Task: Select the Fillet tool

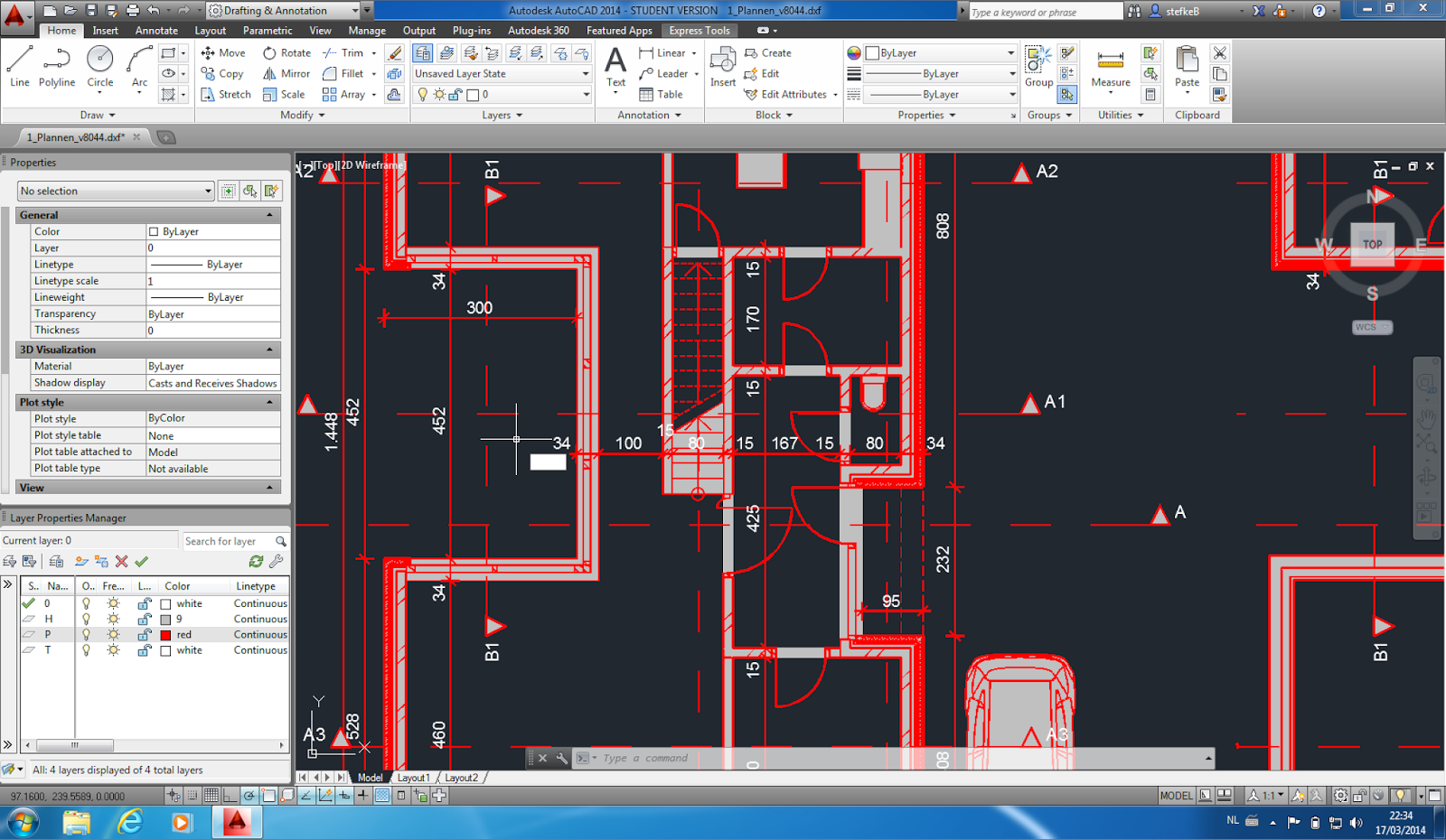Action: coord(346,73)
